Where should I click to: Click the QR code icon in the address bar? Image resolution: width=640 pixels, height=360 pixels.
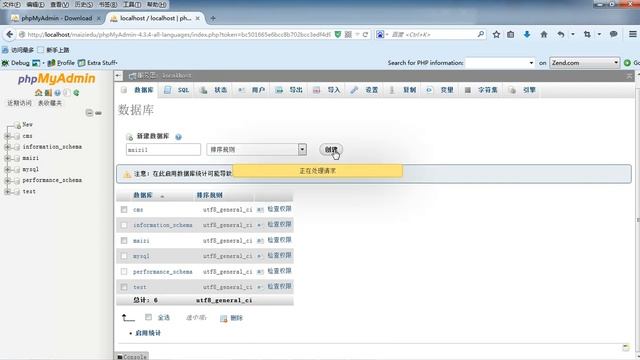tap(348, 35)
